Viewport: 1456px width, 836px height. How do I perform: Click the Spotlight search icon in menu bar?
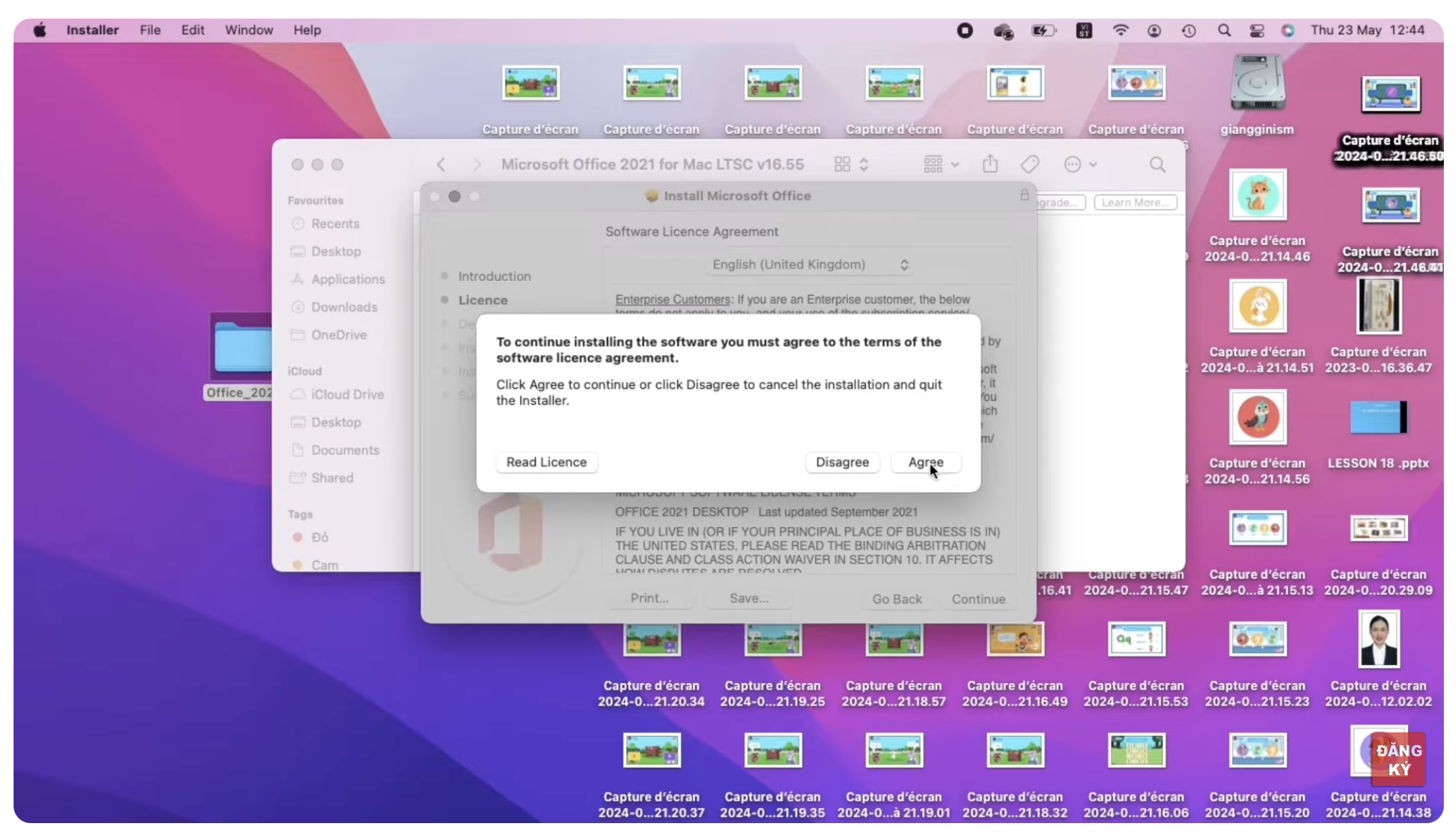(x=1224, y=30)
